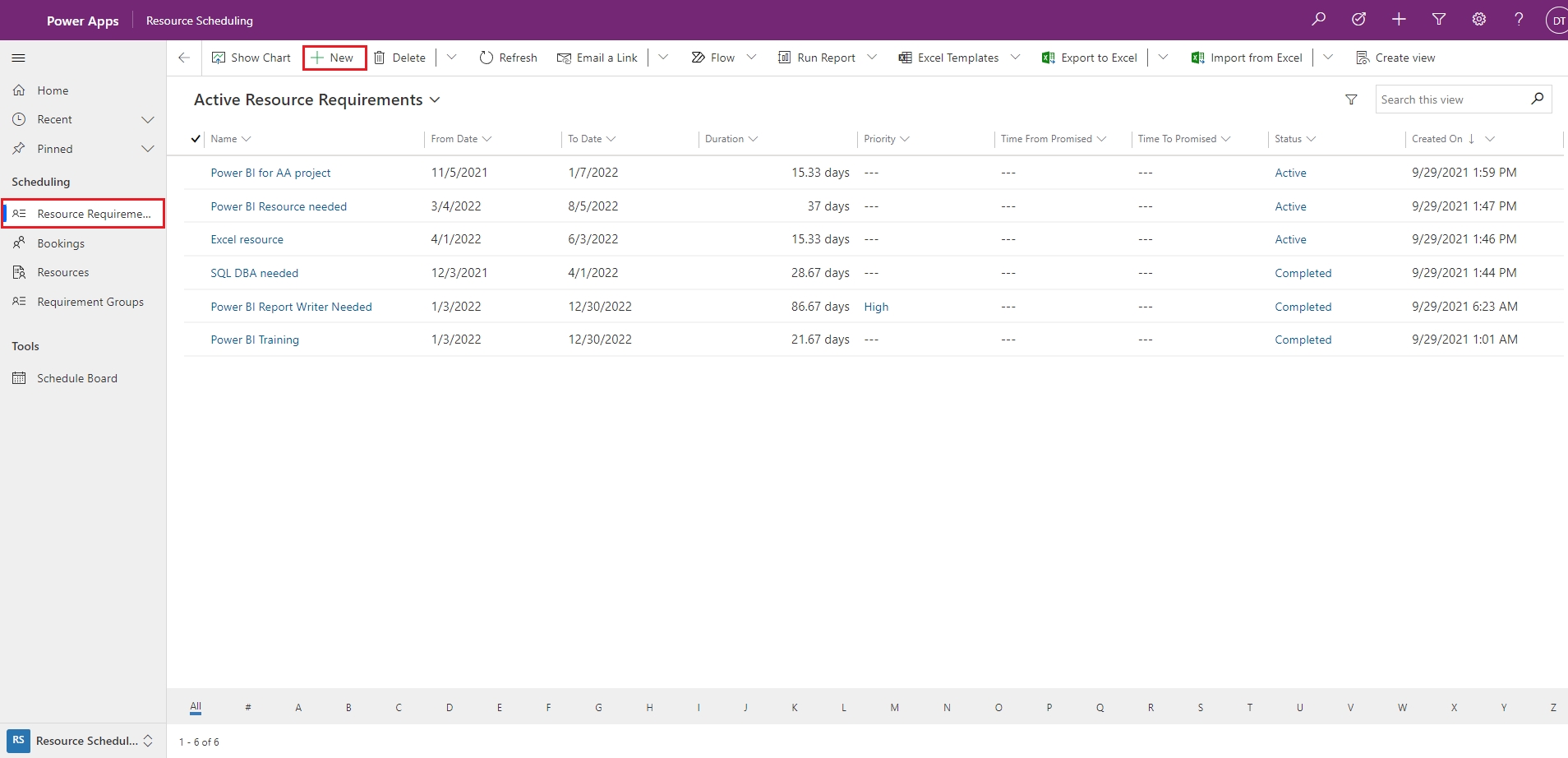Click Completed status of SQL DBA needed

pyautogui.click(x=1303, y=273)
